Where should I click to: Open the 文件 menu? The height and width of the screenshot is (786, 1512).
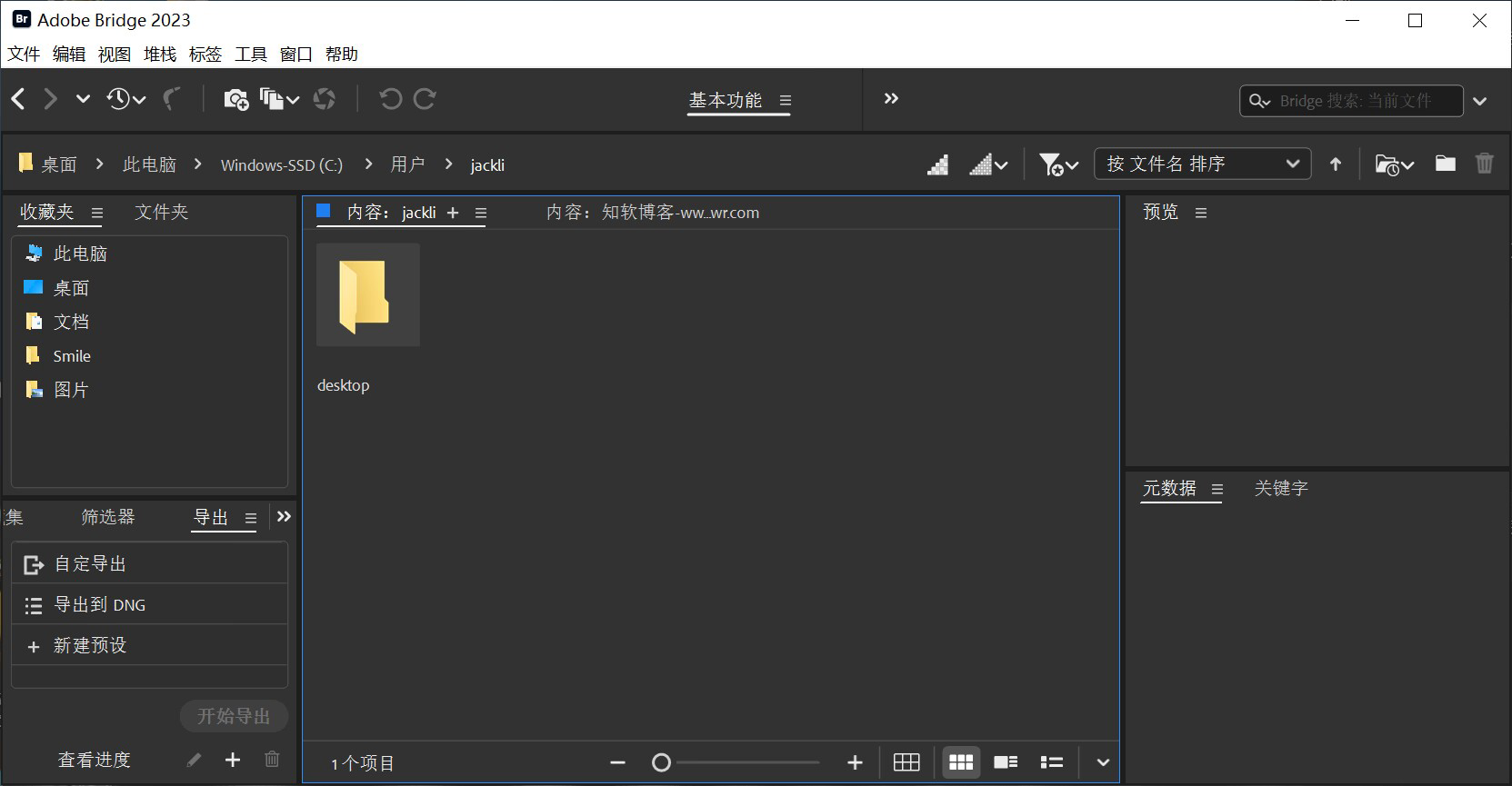point(24,54)
